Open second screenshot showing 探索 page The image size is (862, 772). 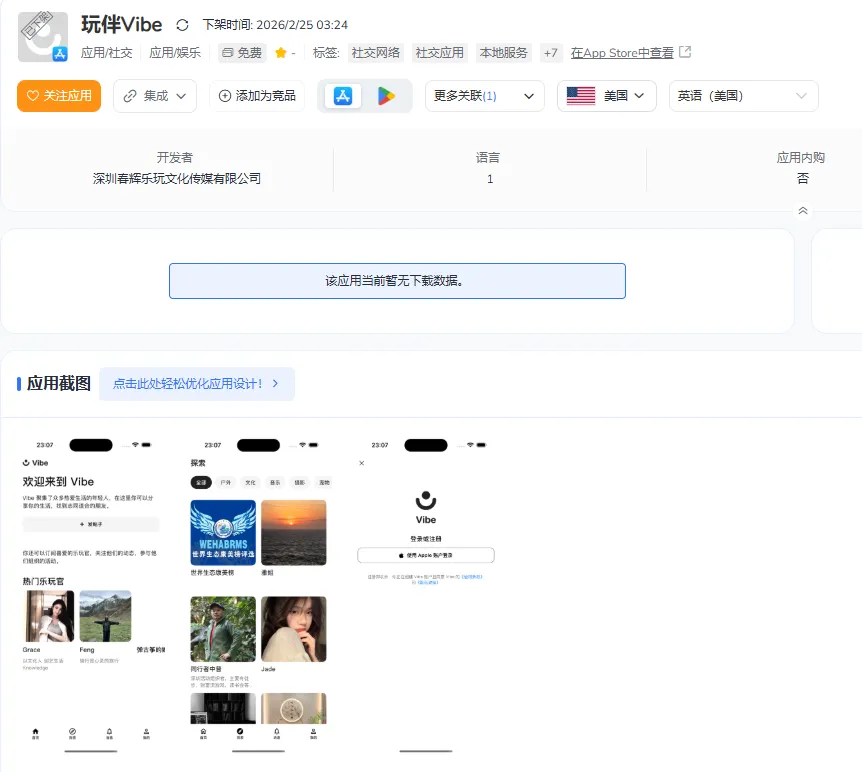click(x=258, y=597)
